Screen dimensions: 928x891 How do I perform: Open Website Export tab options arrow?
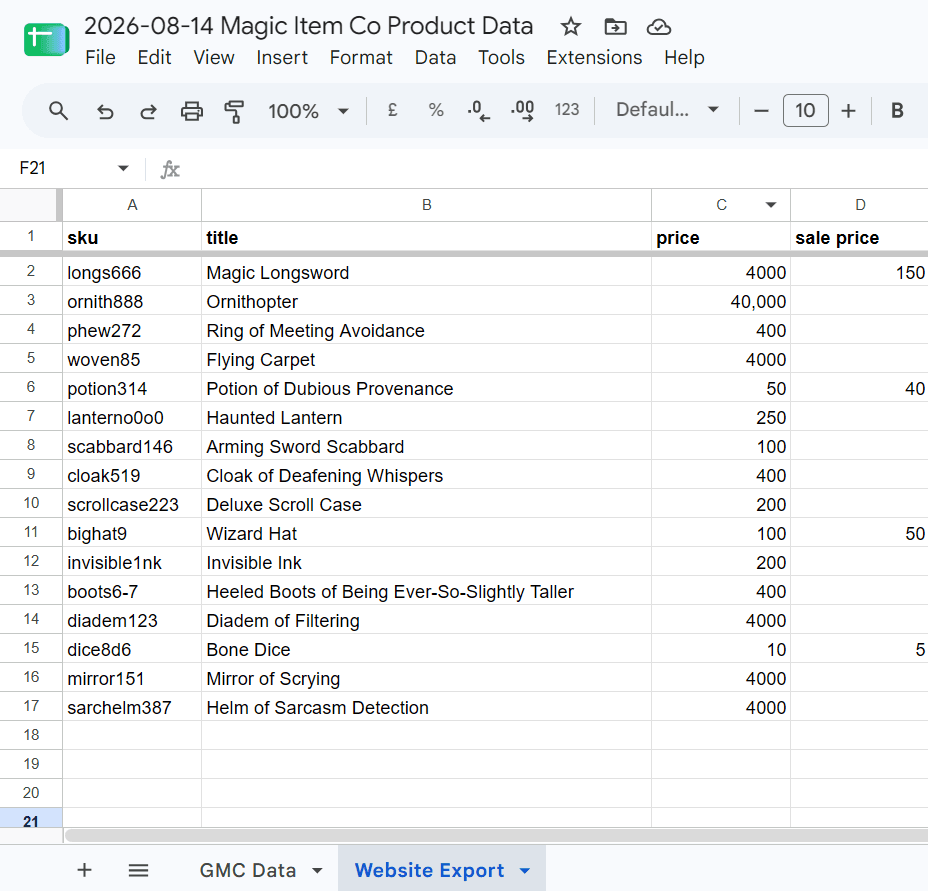tap(524, 870)
